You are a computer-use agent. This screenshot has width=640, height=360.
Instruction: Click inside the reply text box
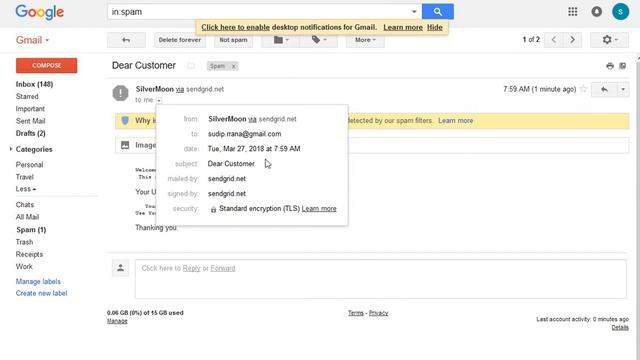tap(380, 279)
